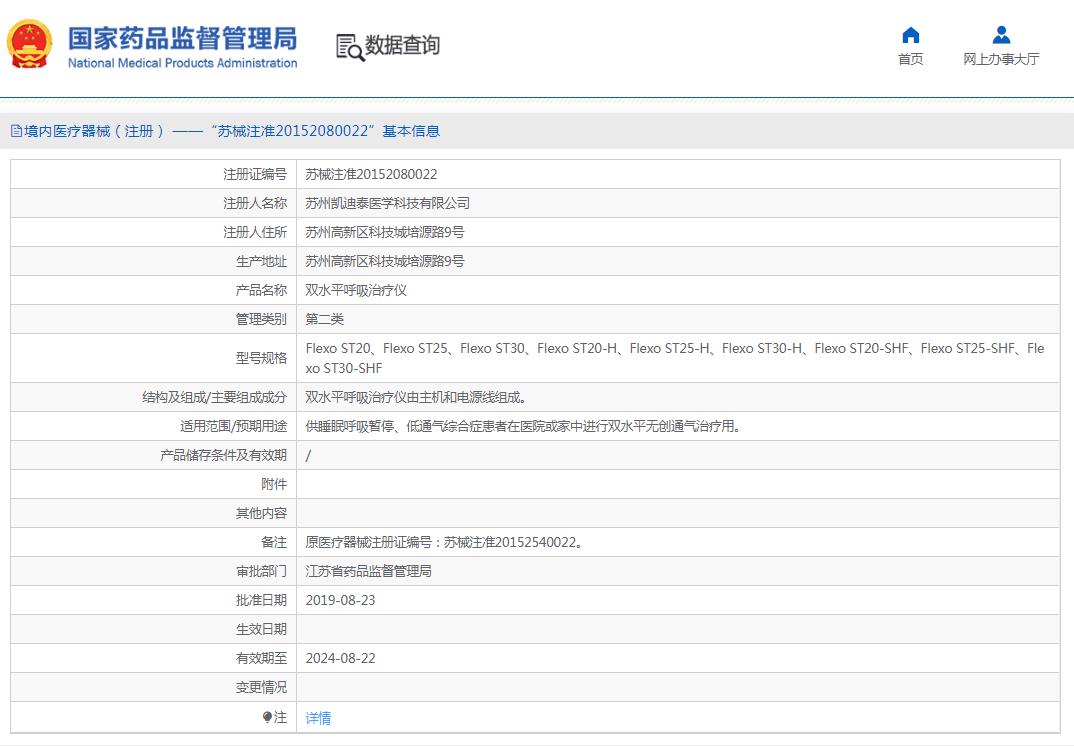Click expiry date 2024-08-22 cell
This screenshot has height=746, width=1074.
[x=340, y=658]
